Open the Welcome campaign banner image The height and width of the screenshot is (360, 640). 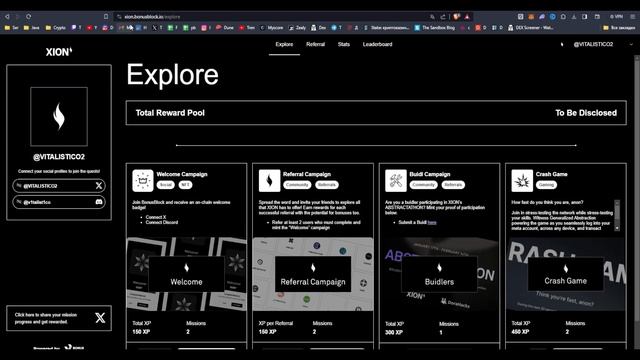pyautogui.click(x=187, y=274)
